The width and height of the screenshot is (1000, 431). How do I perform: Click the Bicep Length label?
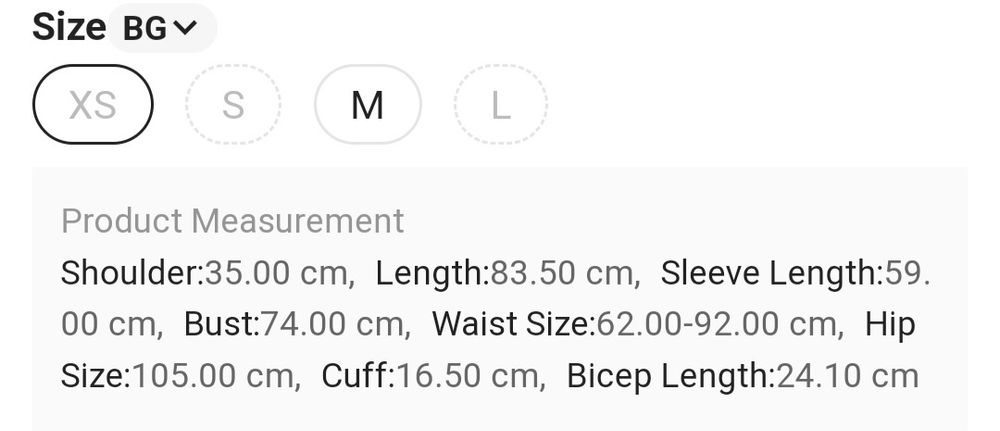click(669, 377)
